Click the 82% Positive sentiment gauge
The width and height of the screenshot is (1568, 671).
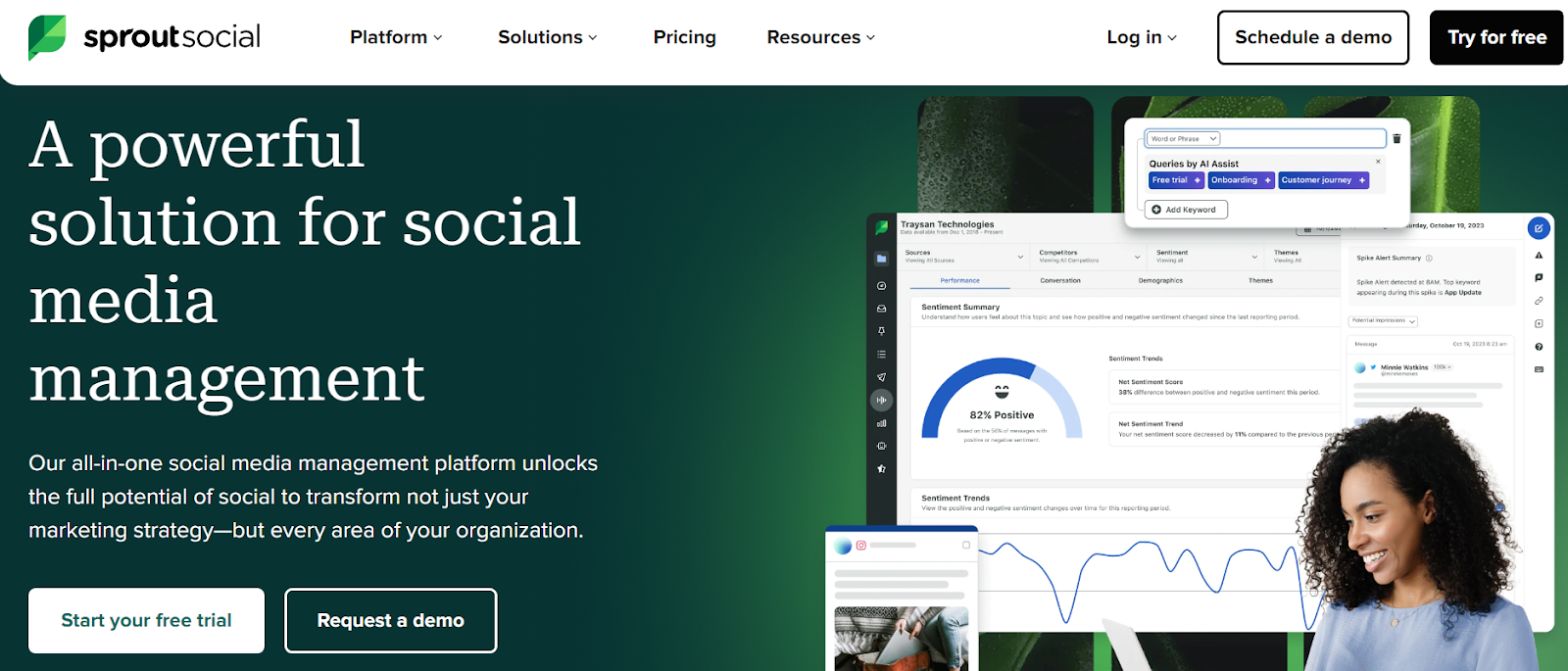(1002, 400)
